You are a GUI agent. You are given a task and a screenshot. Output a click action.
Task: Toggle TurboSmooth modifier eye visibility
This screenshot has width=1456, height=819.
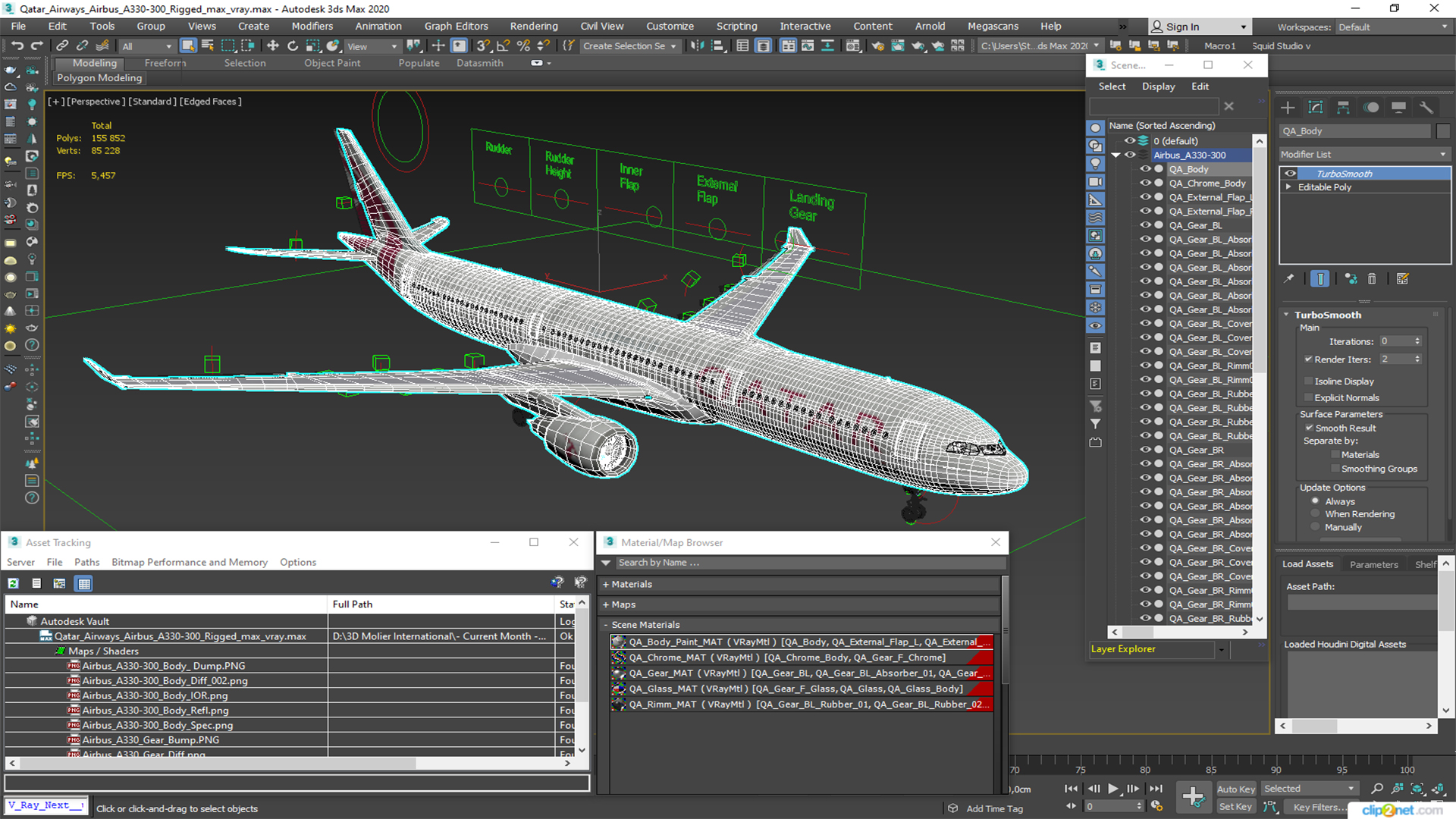click(1290, 174)
